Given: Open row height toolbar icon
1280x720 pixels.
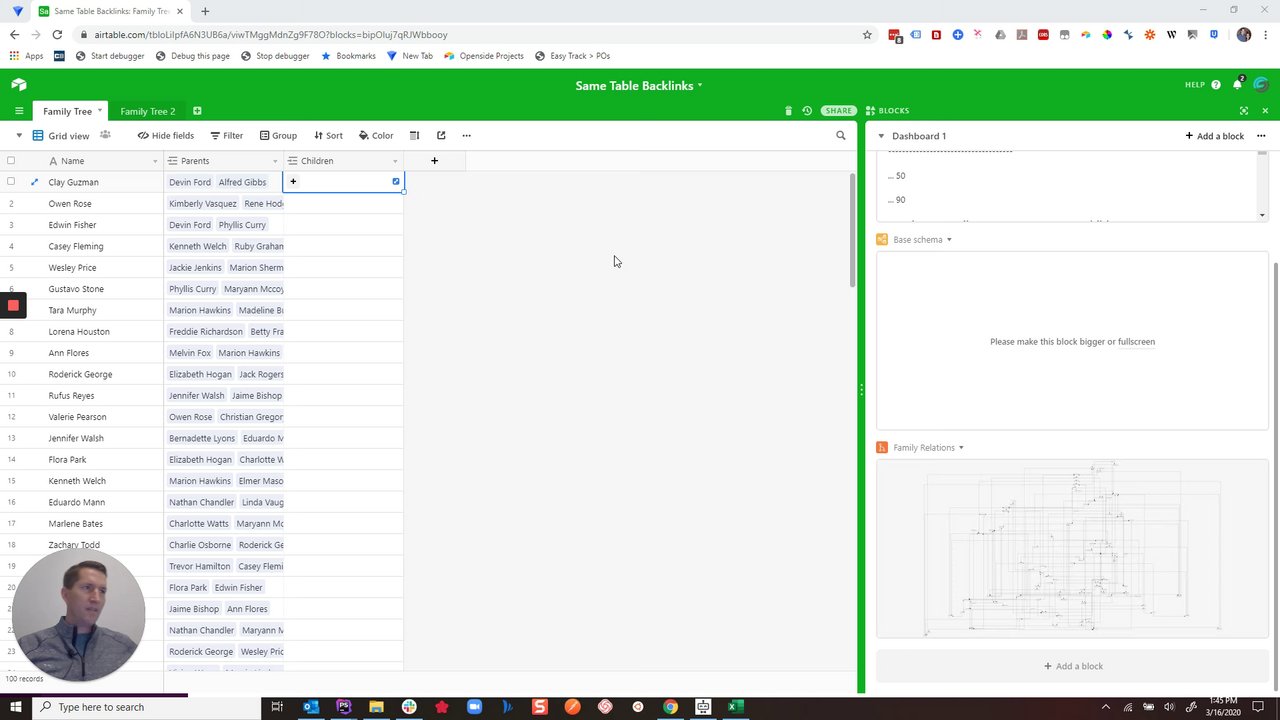Looking at the screenshot, I should (414, 136).
